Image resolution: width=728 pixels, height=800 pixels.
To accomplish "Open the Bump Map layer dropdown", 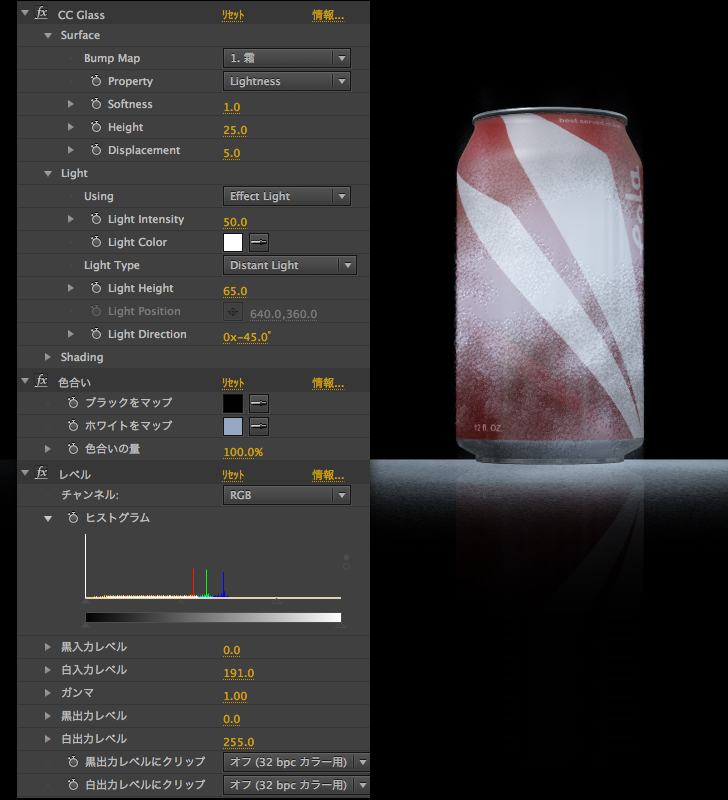I will pyautogui.click(x=286, y=58).
